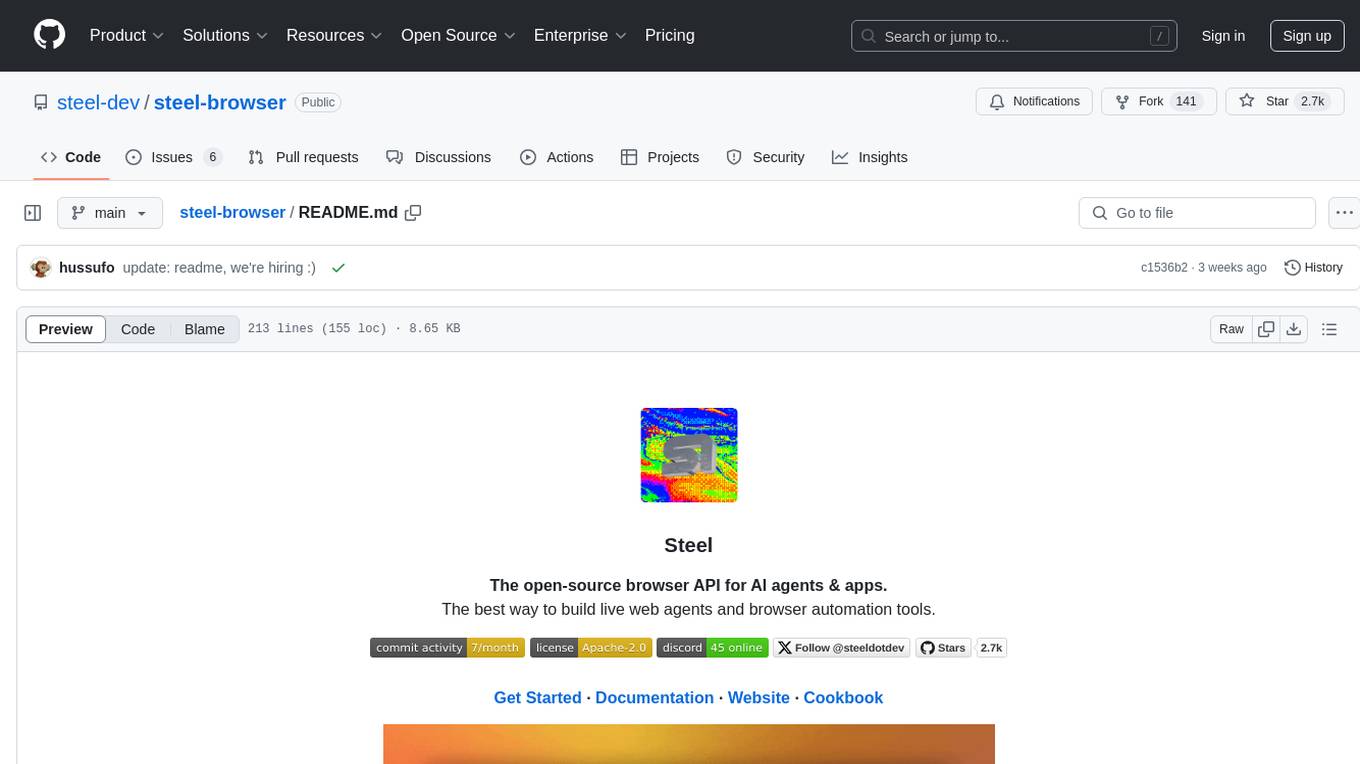Open hussufo's avatar profile

click(41, 268)
